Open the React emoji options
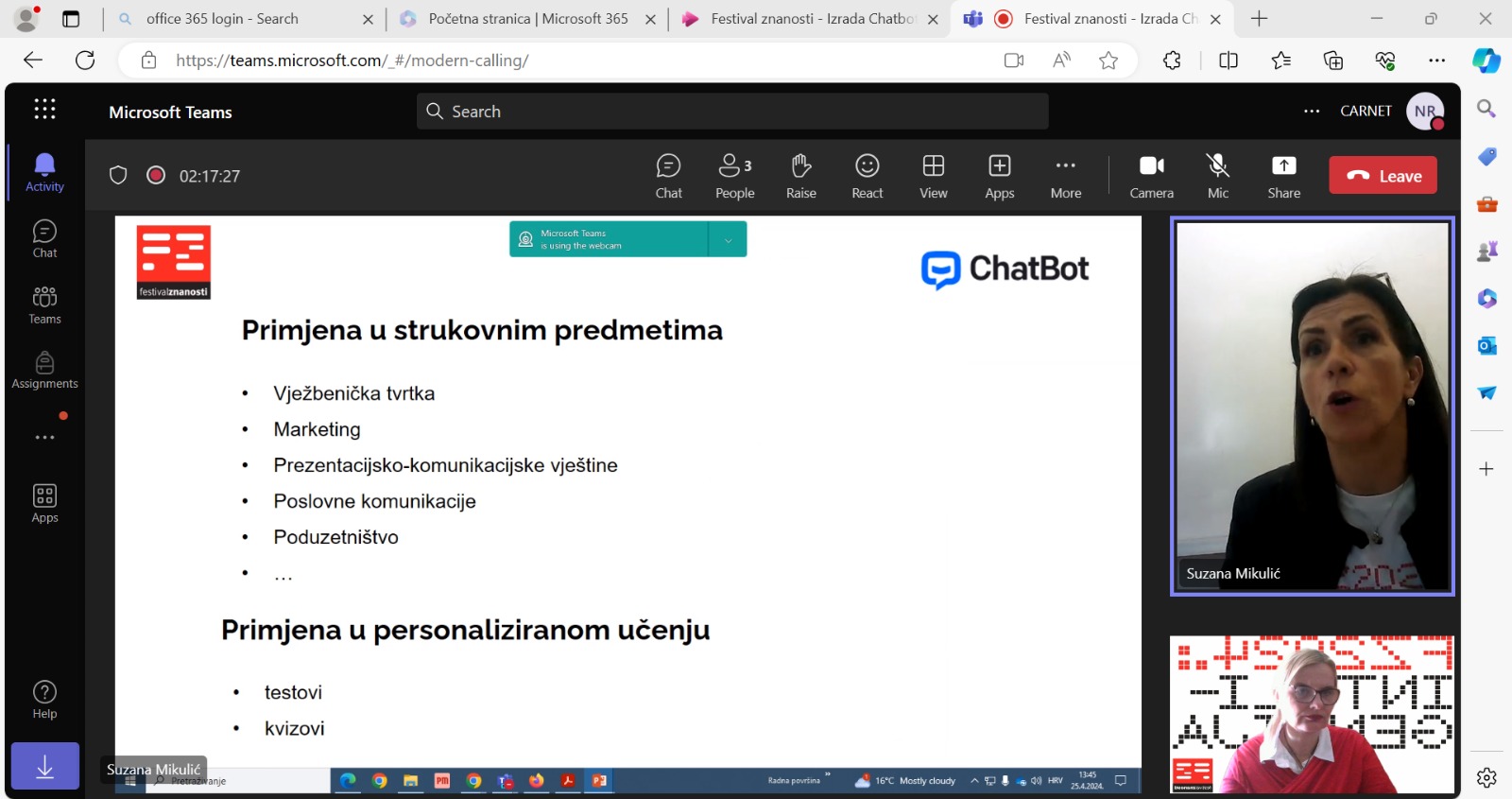This screenshot has width=1512, height=799. [867, 176]
